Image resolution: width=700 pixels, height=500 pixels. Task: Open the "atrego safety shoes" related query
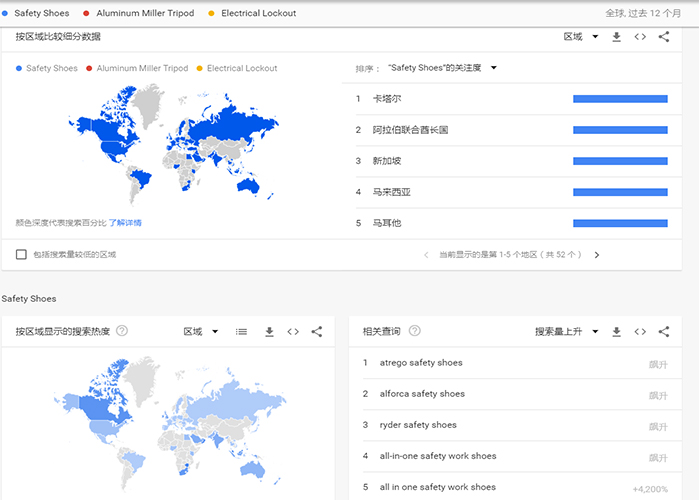421,363
